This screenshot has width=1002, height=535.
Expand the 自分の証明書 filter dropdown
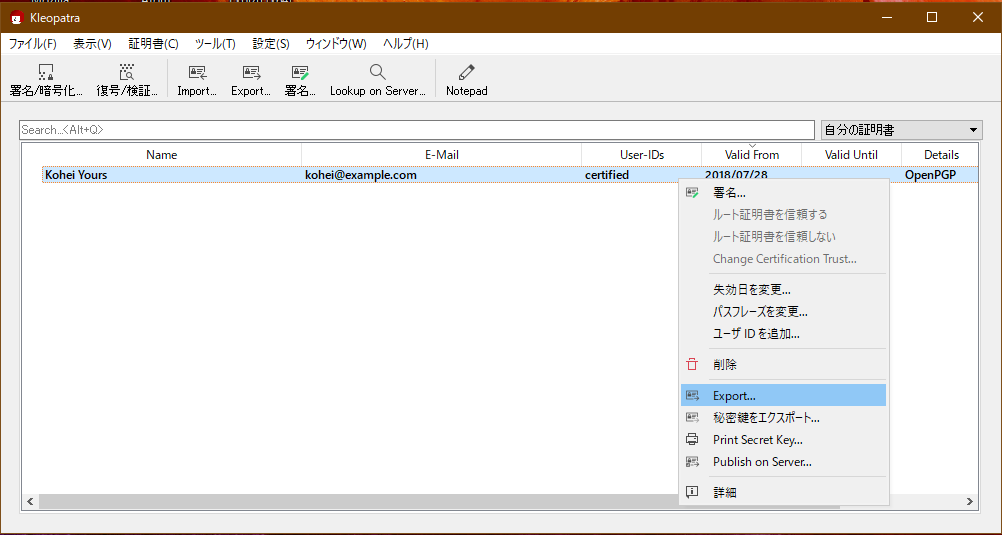click(901, 130)
